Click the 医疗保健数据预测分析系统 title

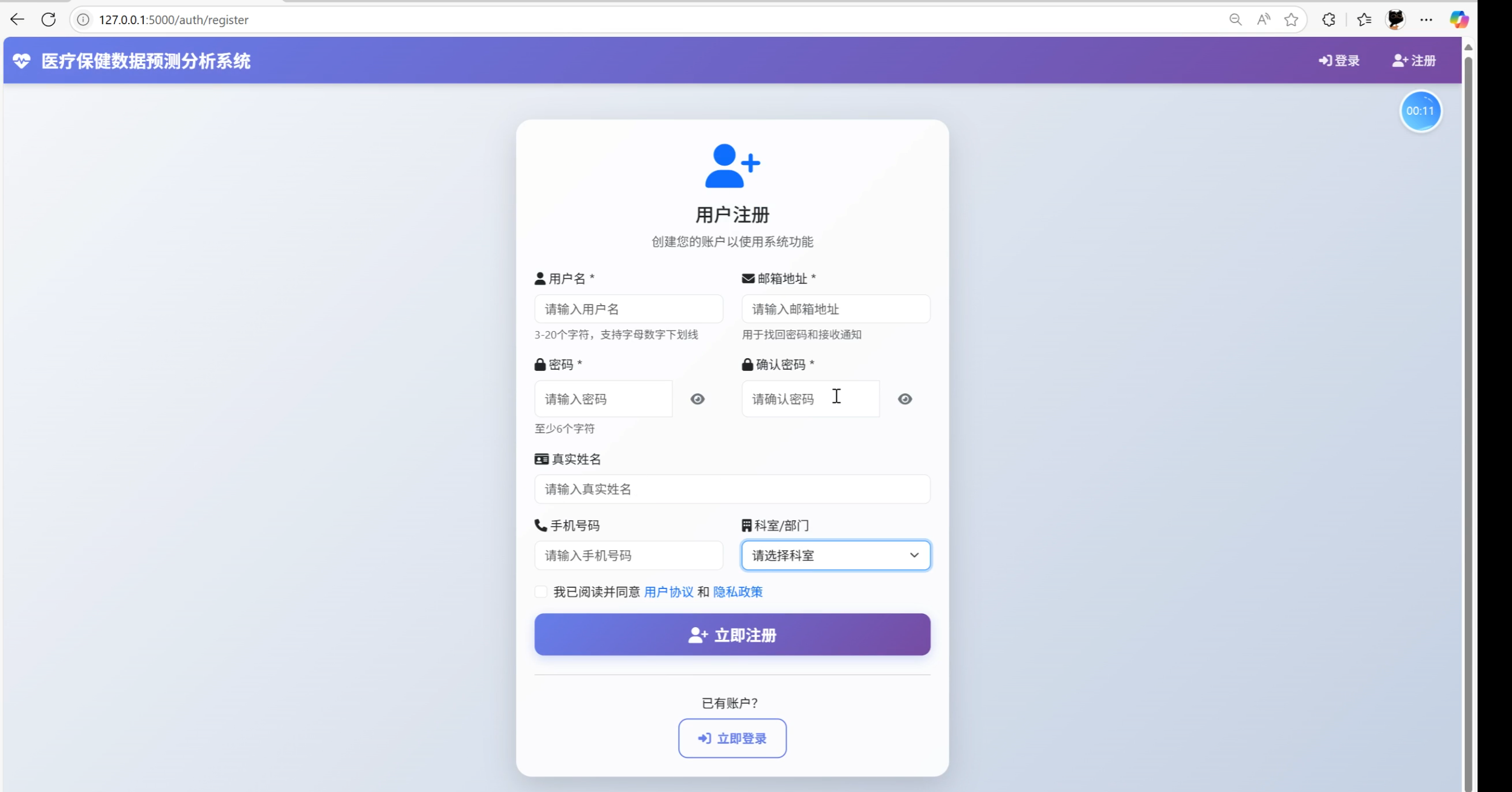pos(146,61)
